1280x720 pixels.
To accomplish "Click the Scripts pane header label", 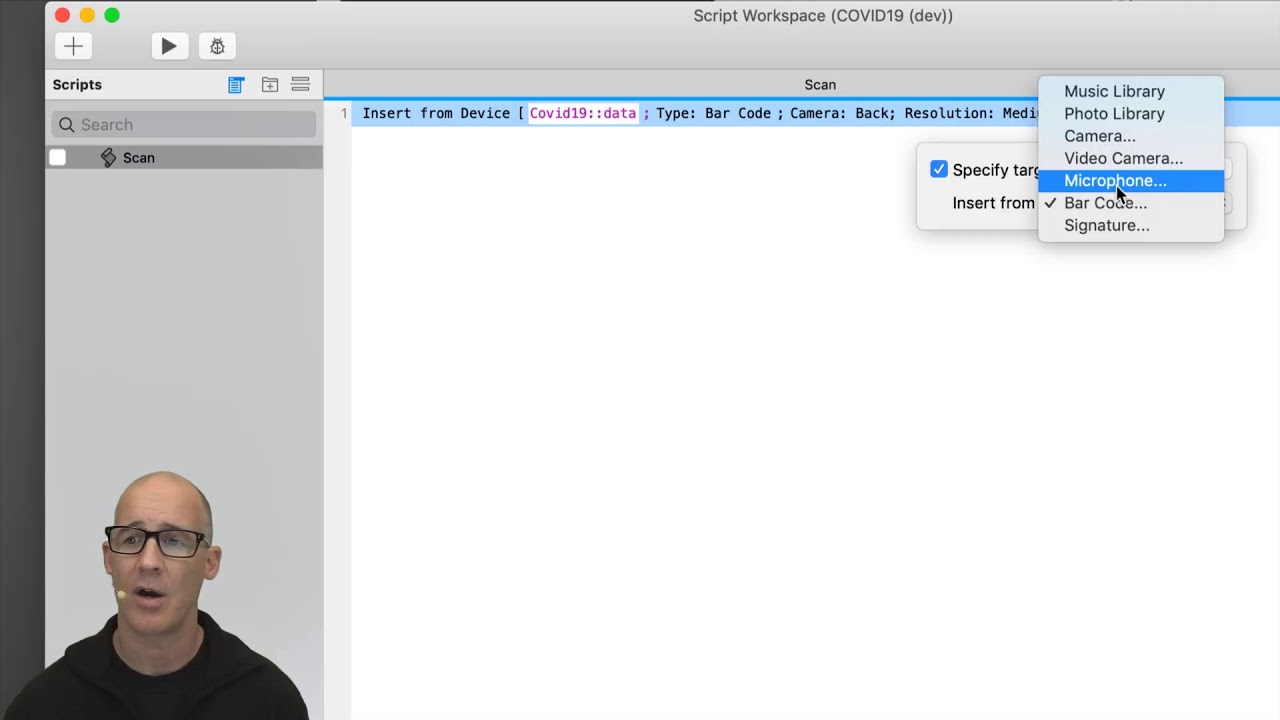I will pos(77,85).
